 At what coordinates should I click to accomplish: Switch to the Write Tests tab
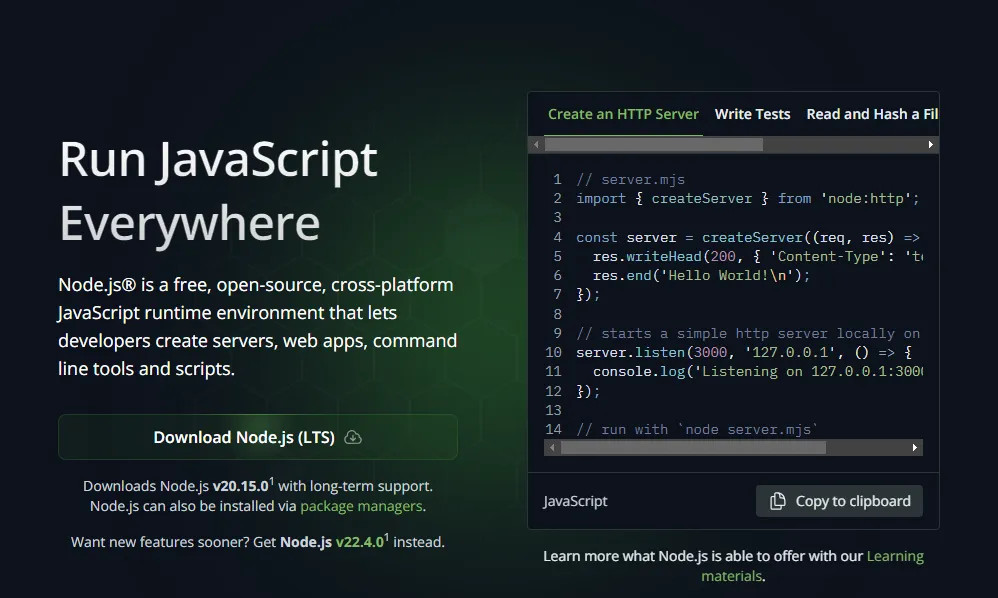(x=752, y=114)
